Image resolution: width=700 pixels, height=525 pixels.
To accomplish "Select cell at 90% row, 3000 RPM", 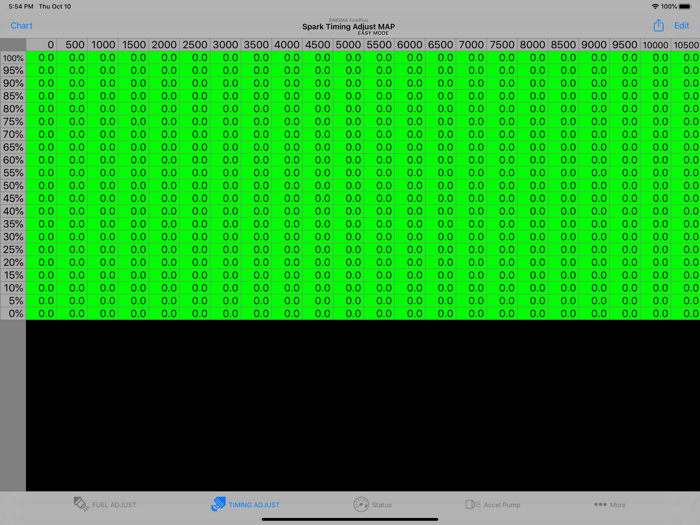I will (x=226, y=83).
